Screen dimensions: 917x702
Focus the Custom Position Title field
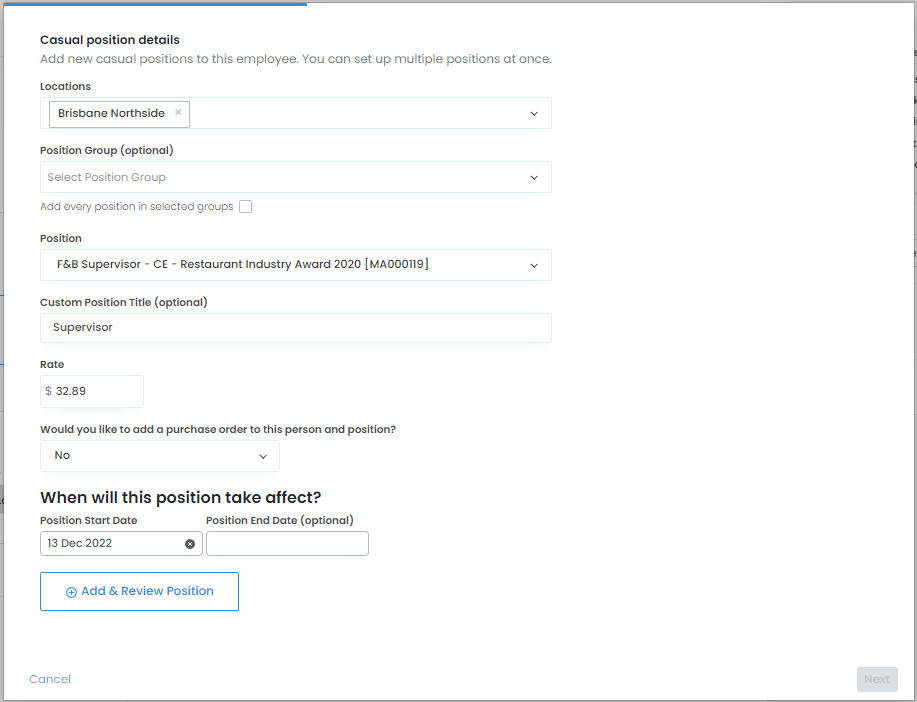pos(295,328)
